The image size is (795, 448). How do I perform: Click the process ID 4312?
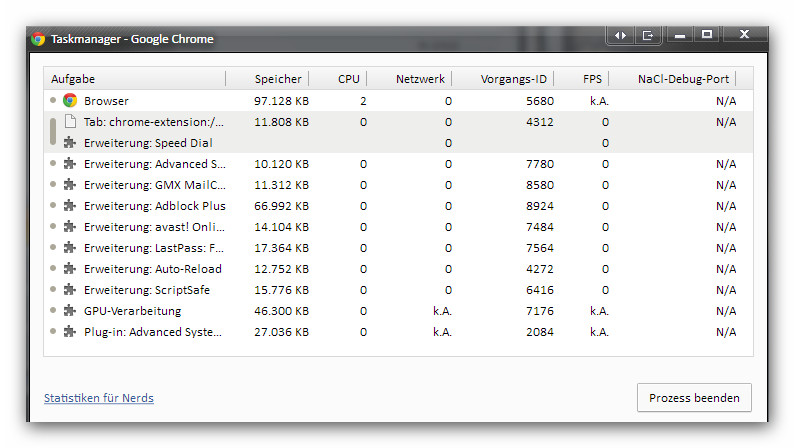[540, 122]
